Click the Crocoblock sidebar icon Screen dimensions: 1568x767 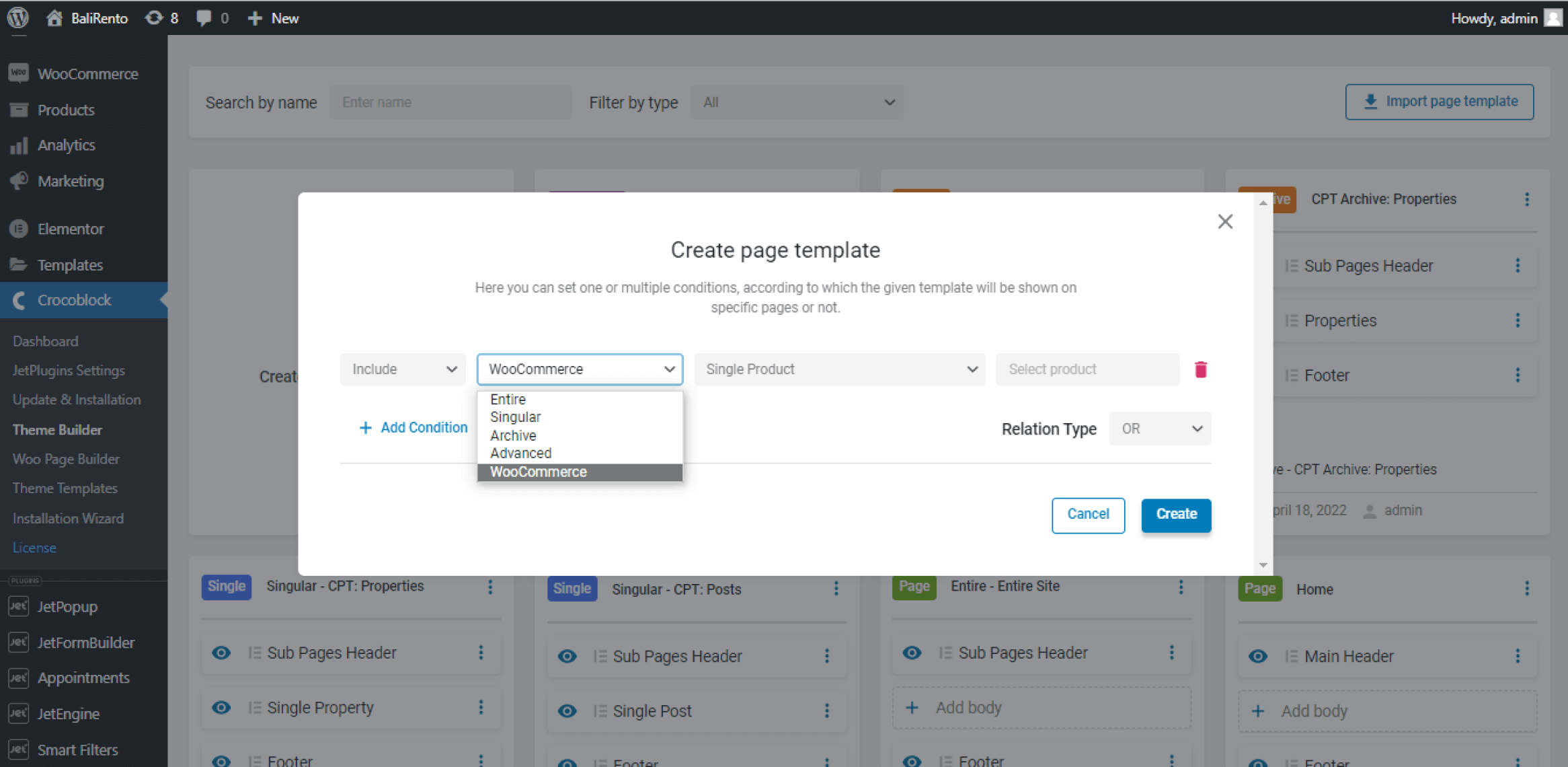click(19, 300)
